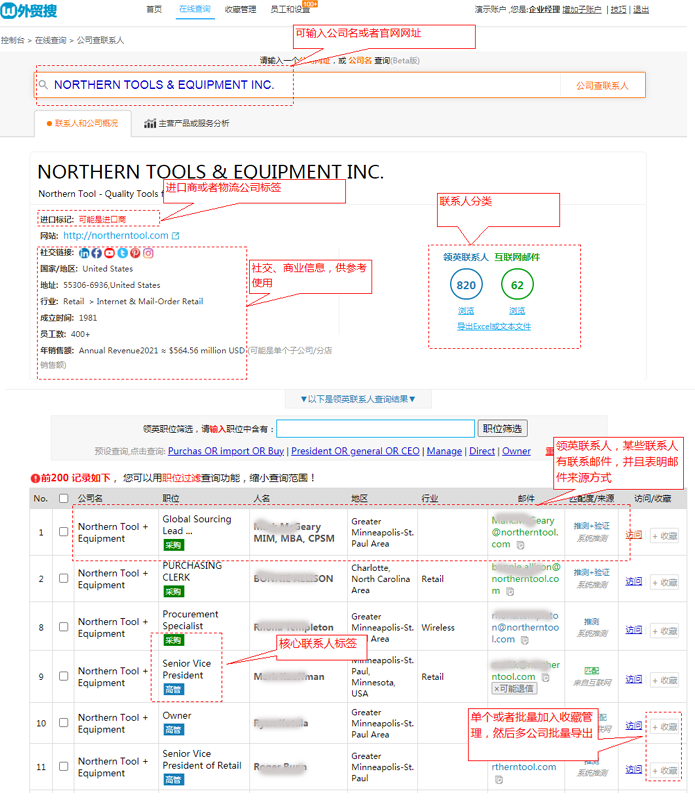The height and width of the screenshot is (809, 695).
Task: Click the 匹配度/来源 column header
Action: 592,498
